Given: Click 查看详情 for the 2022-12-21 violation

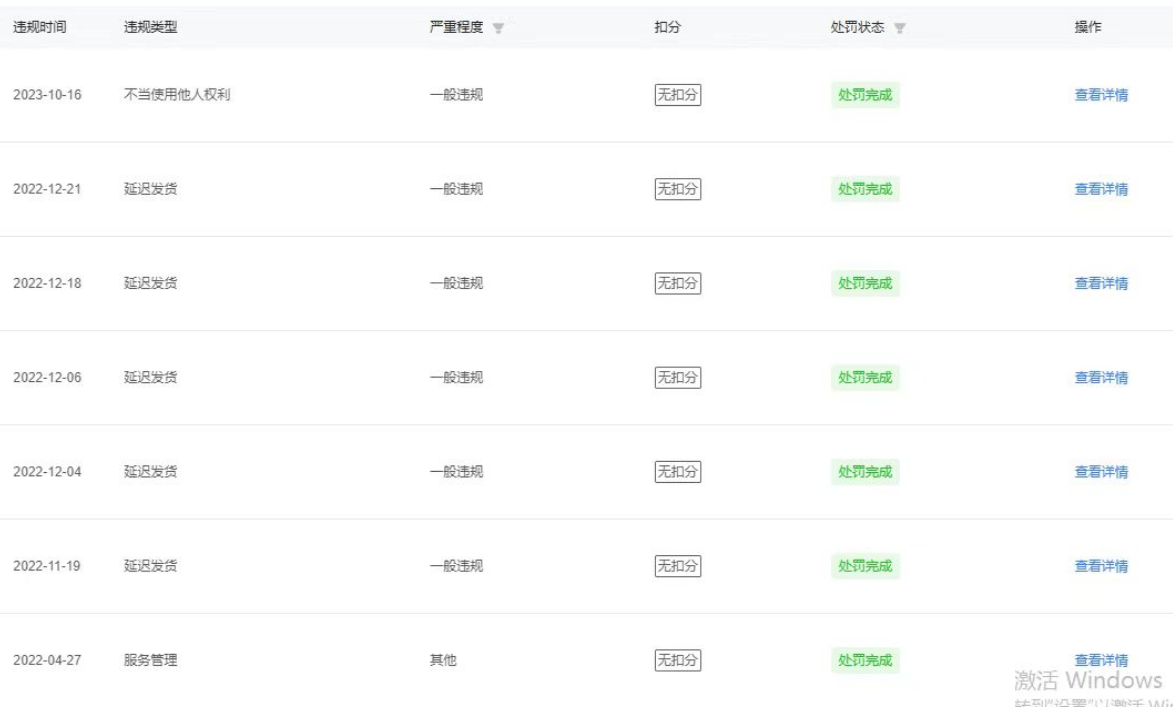Looking at the screenshot, I should tap(1101, 189).
